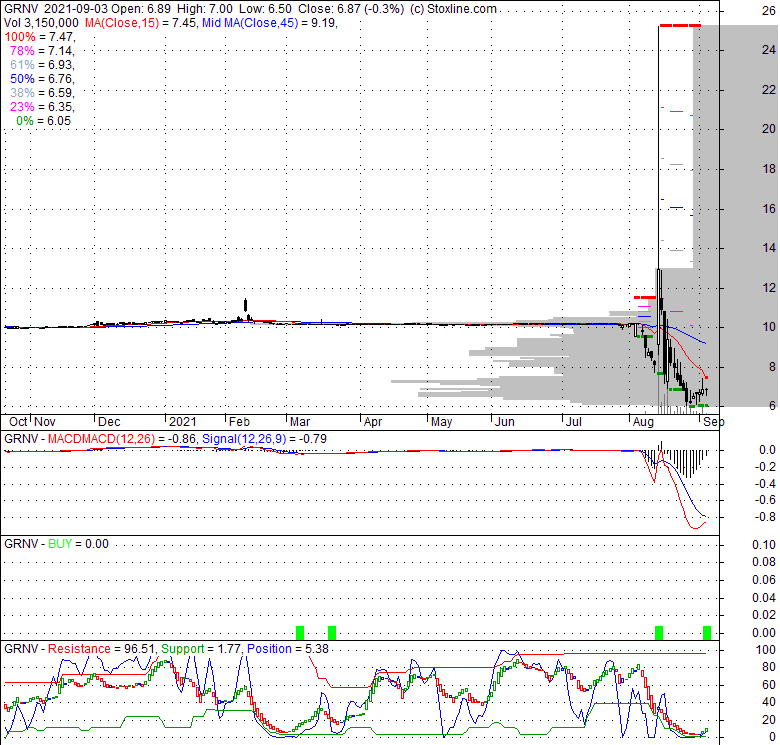Click the 'May' month axis label
Image resolution: width=780 pixels, height=745 pixels.
[441, 422]
